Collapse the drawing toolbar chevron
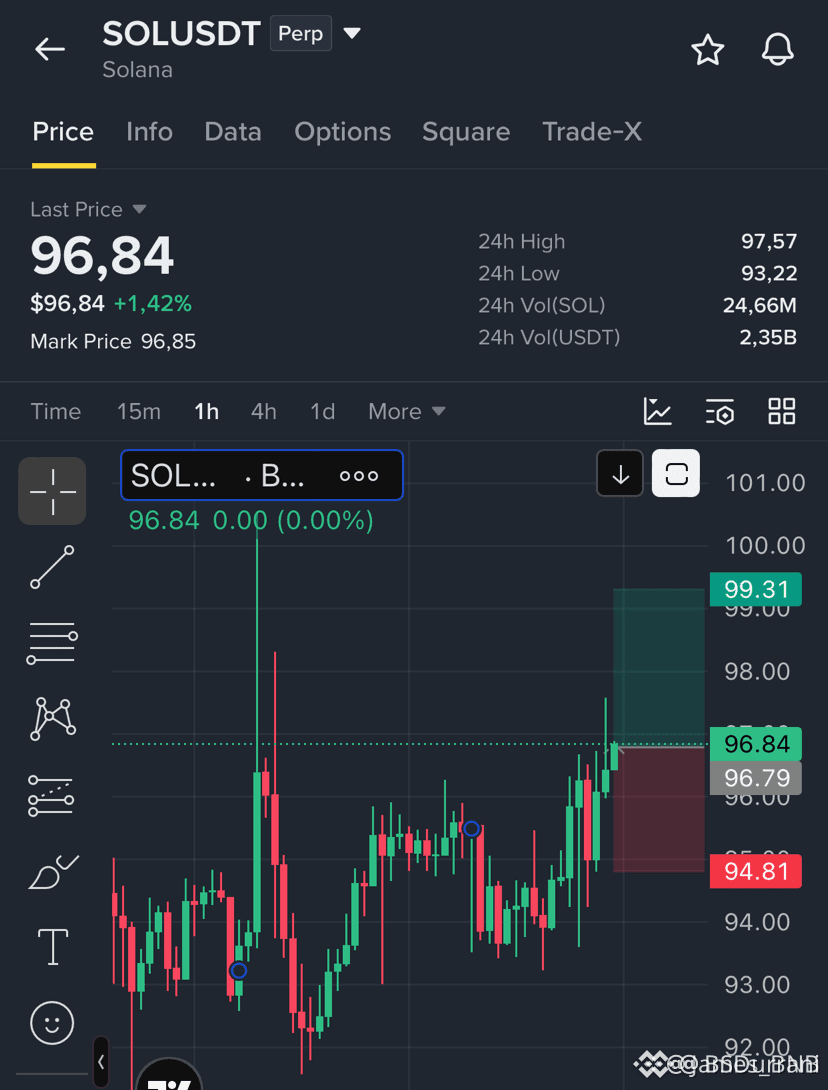 point(101,1062)
